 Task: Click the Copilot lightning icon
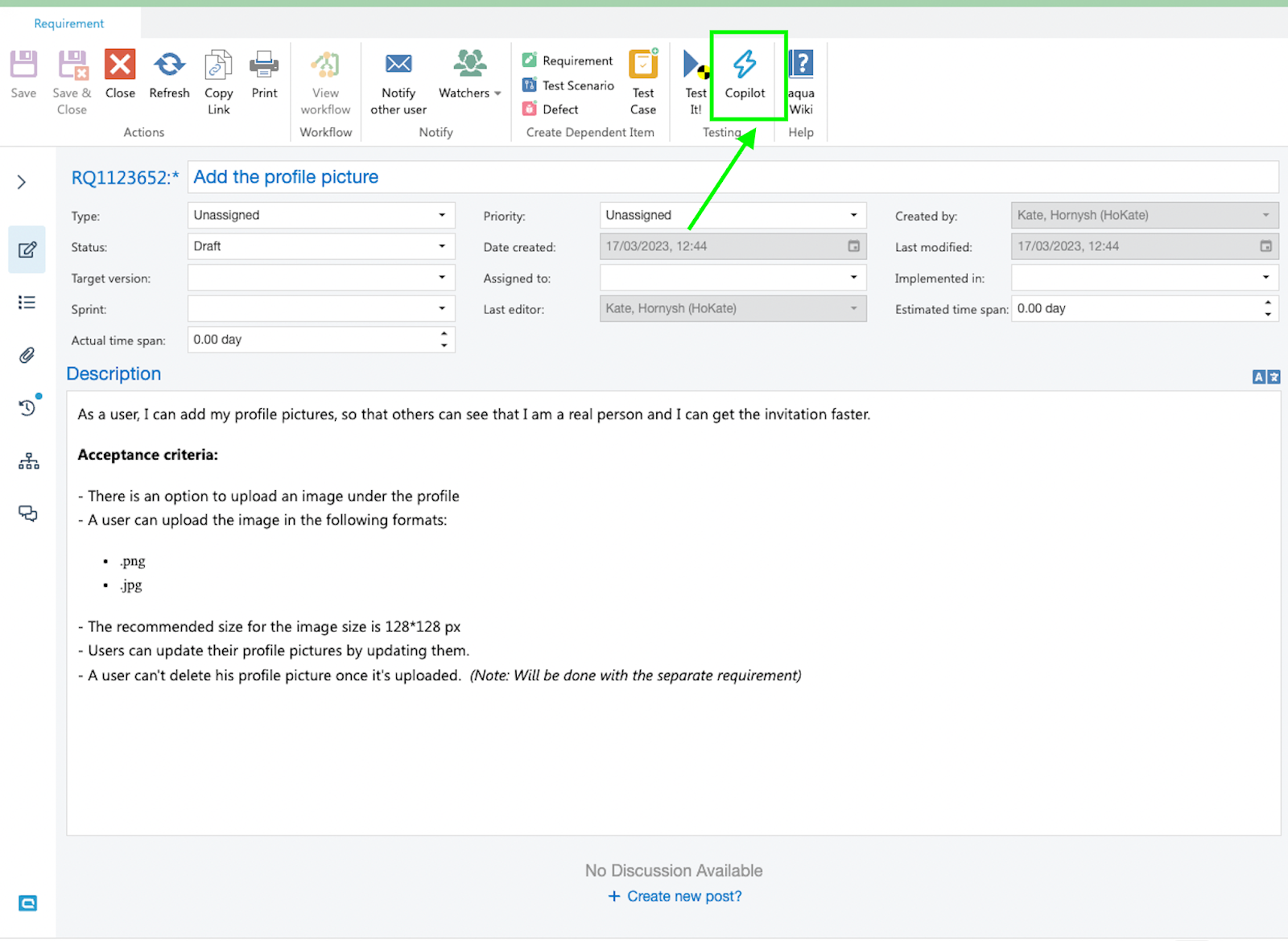coord(745,65)
